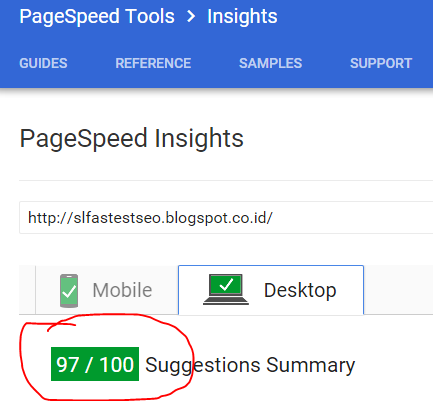The width and height of the screenshot is (433, 401).
Task: Click the breadcrumb chevron separator
Action: 191,16
